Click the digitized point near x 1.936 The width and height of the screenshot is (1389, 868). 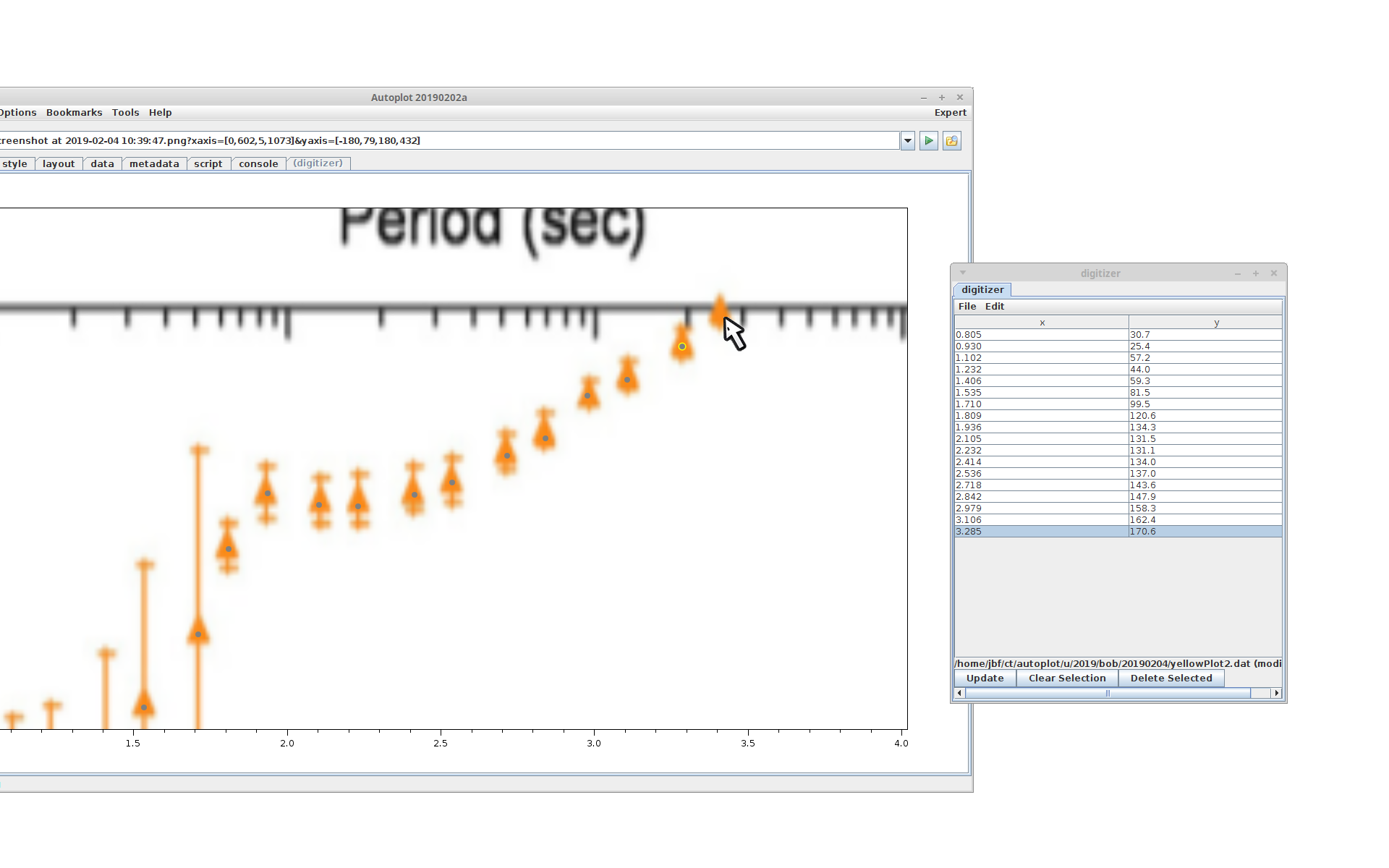(268, 493)
